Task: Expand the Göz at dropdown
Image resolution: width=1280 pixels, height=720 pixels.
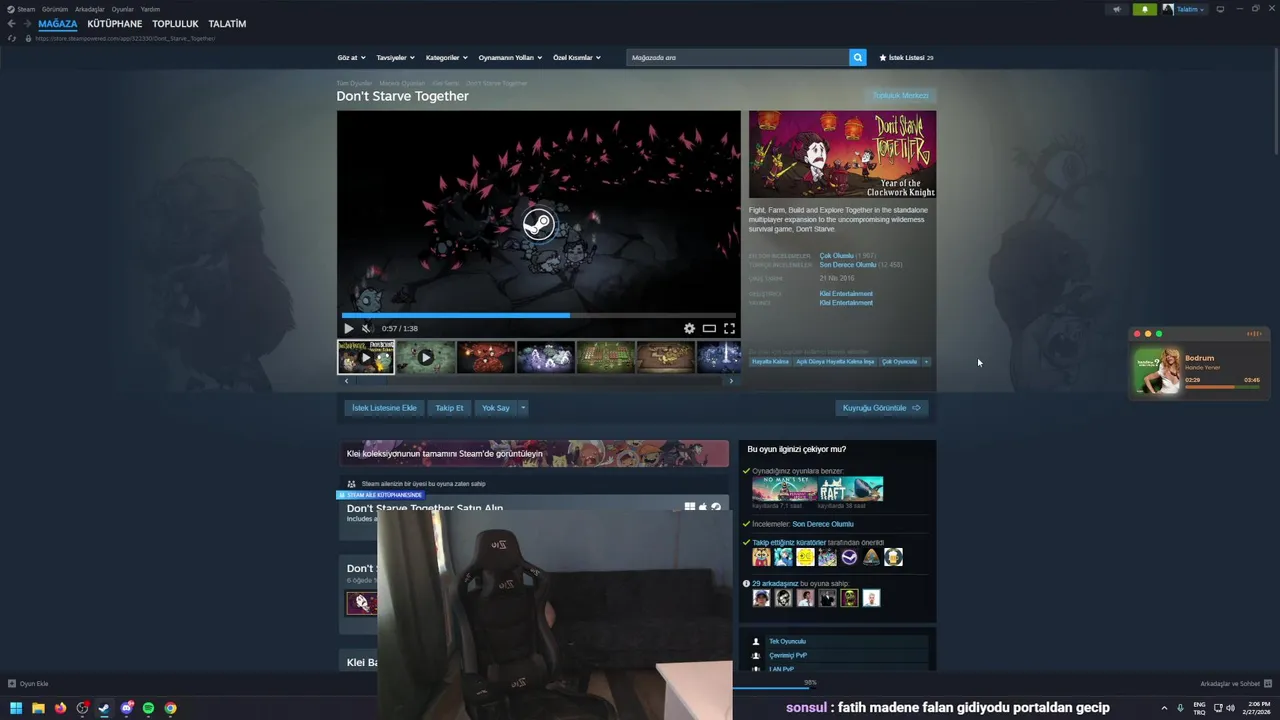Action: pyautogui.click(x=351, y=58)
